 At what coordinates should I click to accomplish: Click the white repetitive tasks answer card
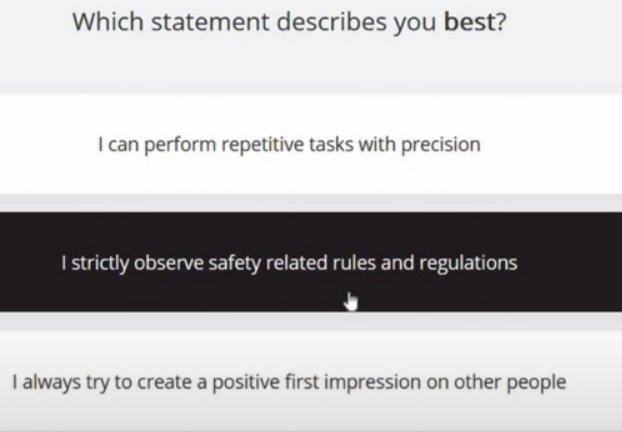[311, 144]
